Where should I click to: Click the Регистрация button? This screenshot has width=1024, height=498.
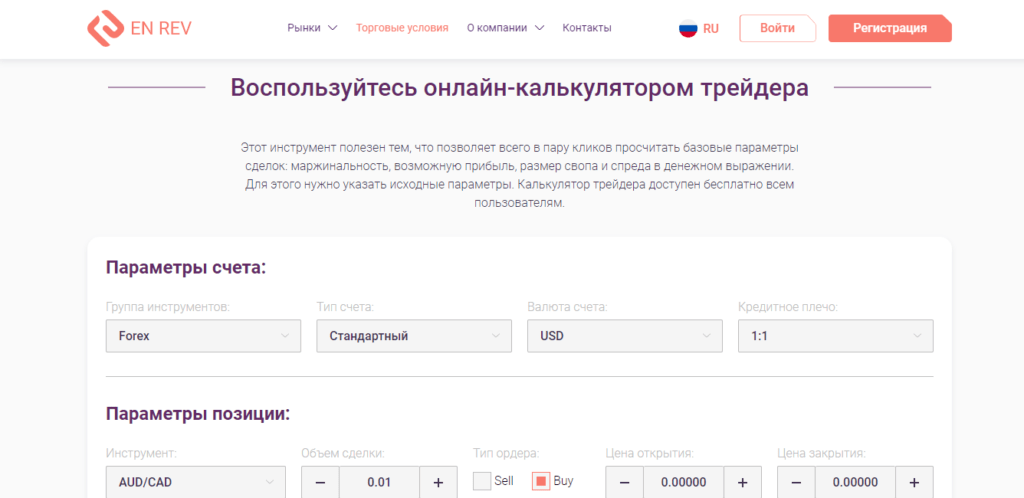pyautogui.click(x=890, y=28)
